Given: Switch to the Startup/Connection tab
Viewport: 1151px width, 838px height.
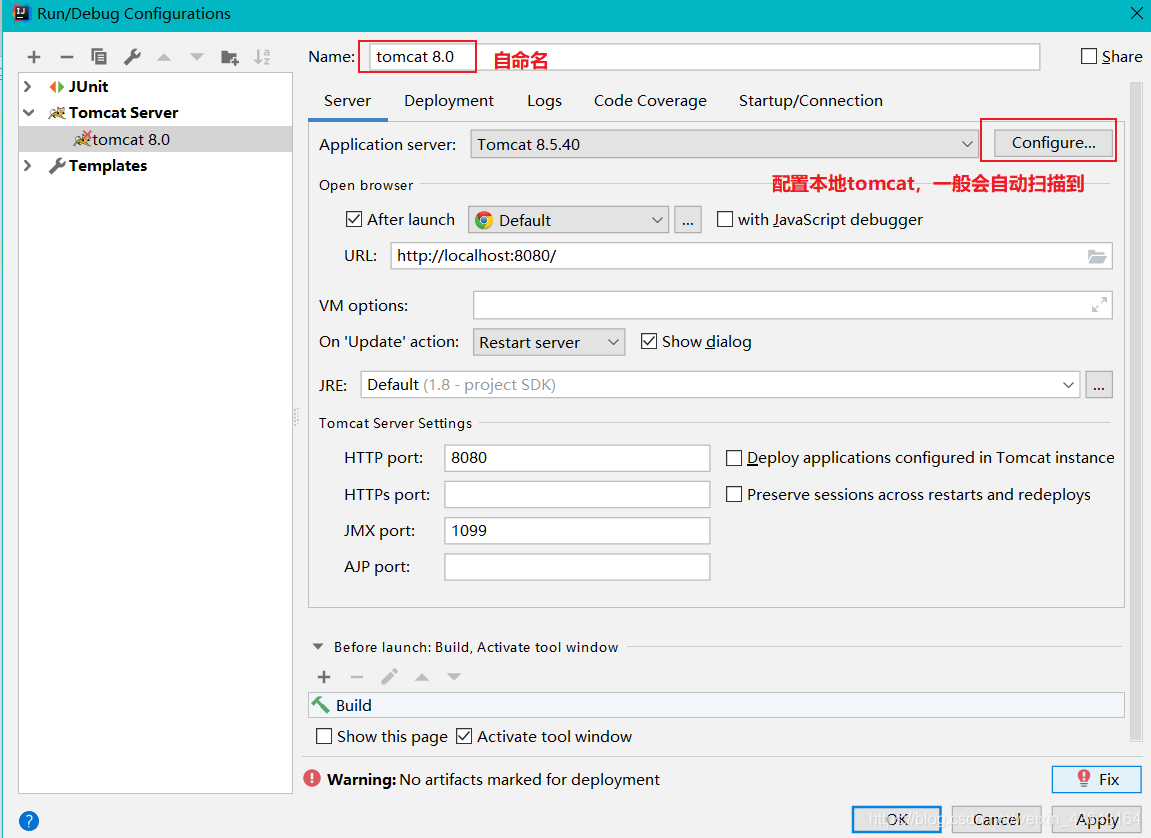Looking at the screenshot, I should point(810,101).
